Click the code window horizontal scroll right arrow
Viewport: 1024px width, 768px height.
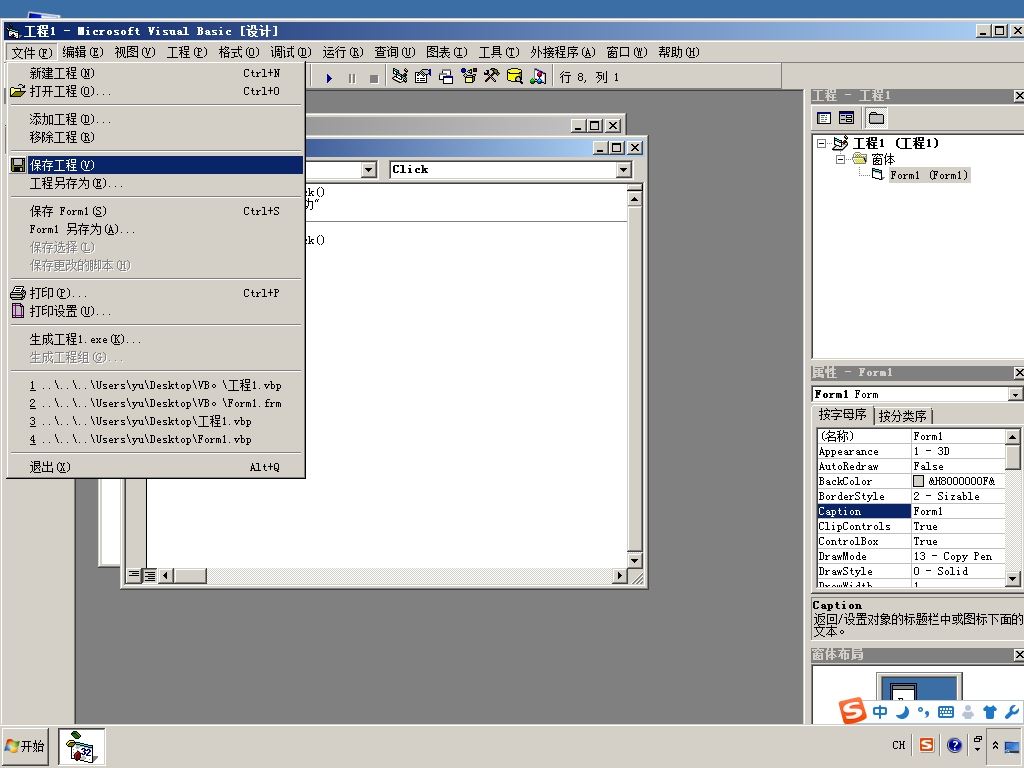coord(620,575)
